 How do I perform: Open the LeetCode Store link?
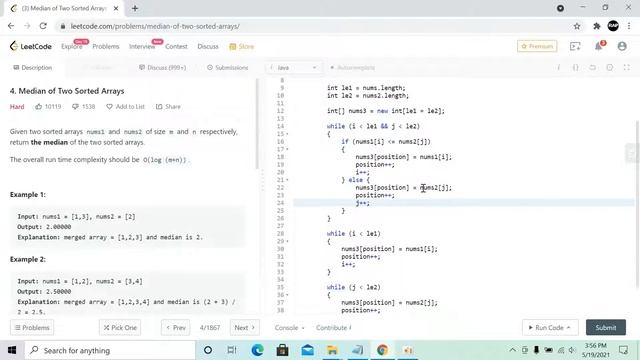tap(242, 47)
